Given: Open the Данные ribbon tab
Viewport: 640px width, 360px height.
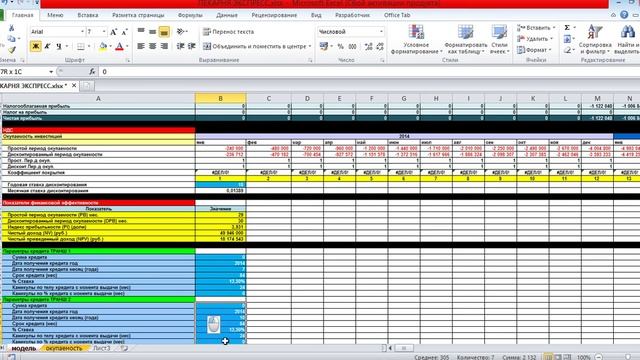Looking at the screenshot, I should pos(227,15).
